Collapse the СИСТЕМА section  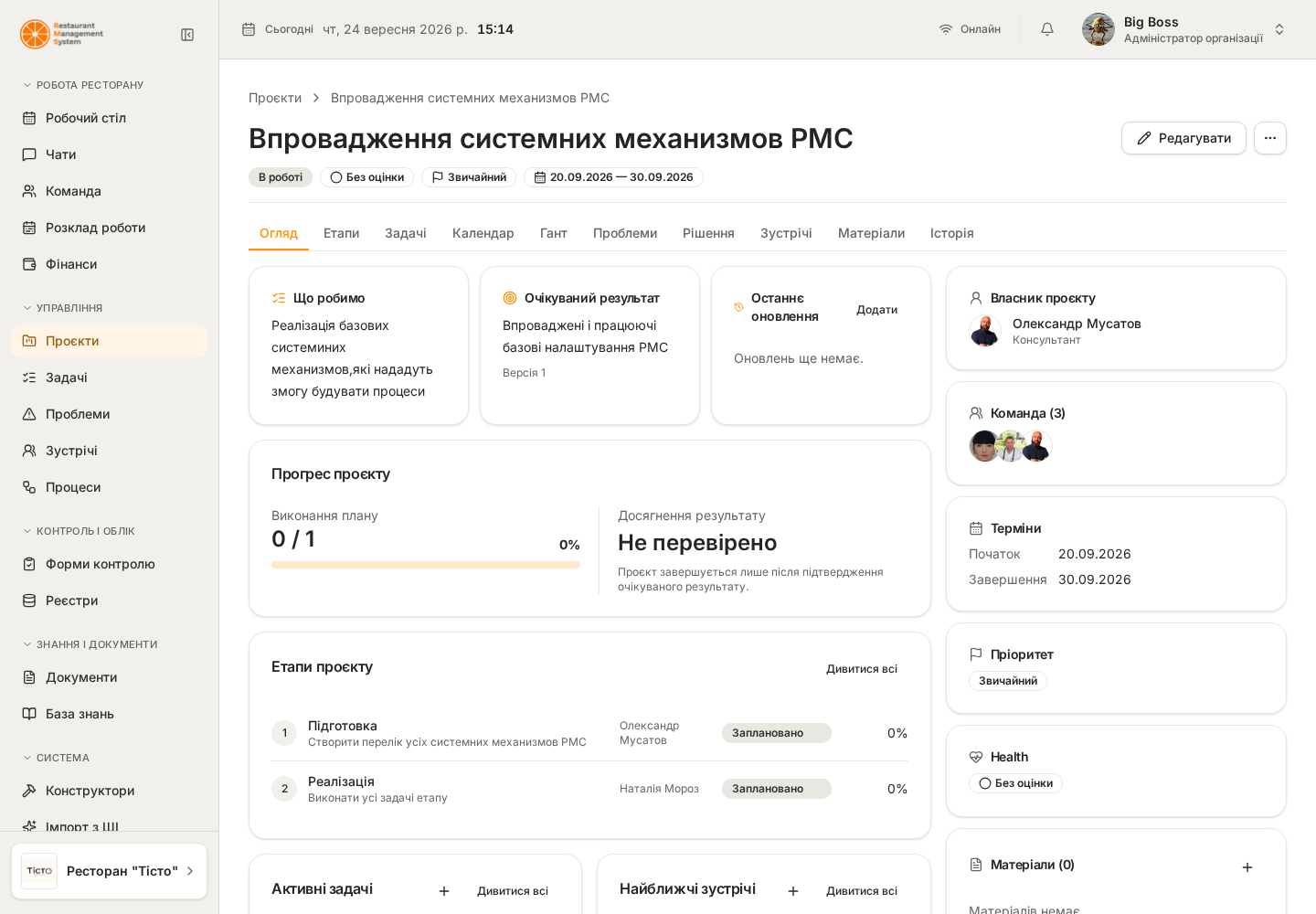tap(56, 758)
